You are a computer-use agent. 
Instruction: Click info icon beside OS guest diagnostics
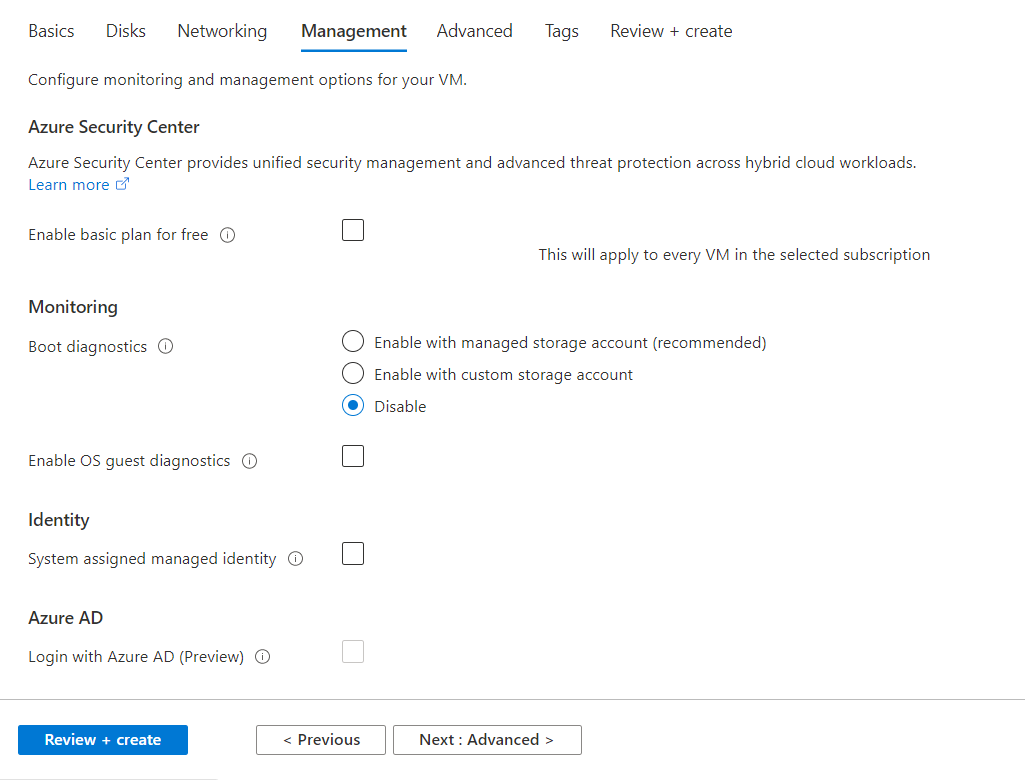tap(250, 461)
